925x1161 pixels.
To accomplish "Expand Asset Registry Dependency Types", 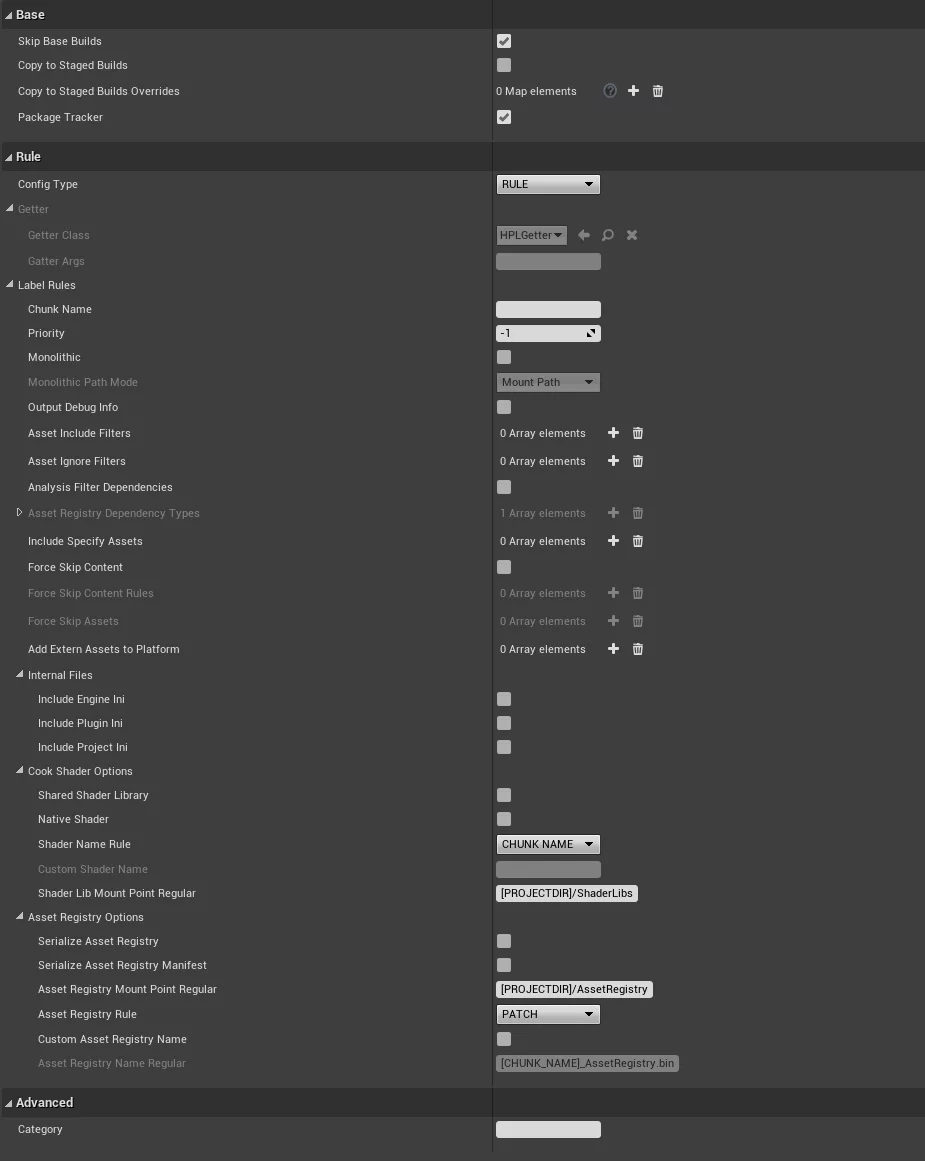I will pos(19,512).
